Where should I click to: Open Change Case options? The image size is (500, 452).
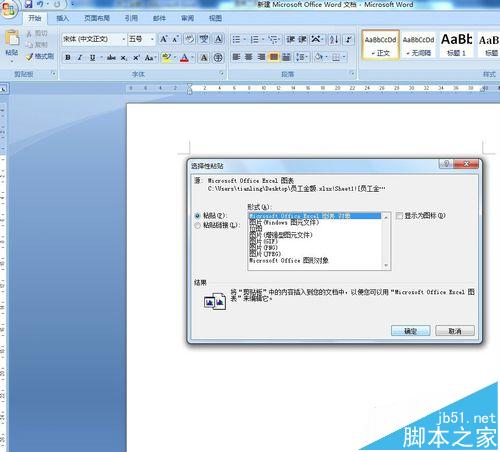(x=150, y=57)
